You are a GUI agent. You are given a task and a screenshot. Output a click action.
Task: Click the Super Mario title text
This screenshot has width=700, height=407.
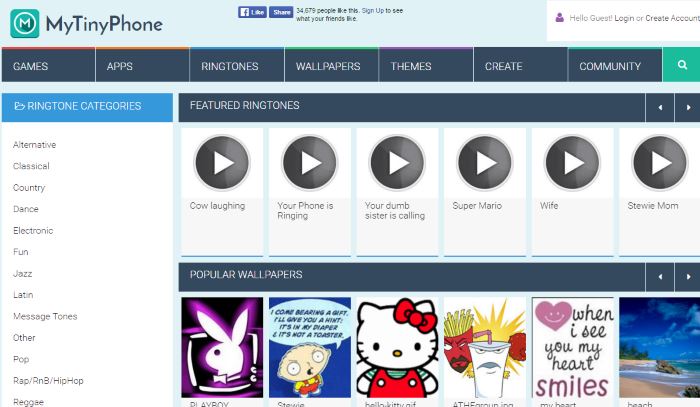[x=477, y=206]
